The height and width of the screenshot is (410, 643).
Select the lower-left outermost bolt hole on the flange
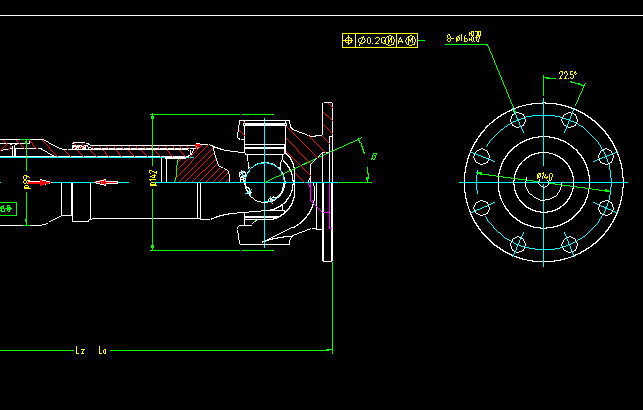(x=481, y=209)
